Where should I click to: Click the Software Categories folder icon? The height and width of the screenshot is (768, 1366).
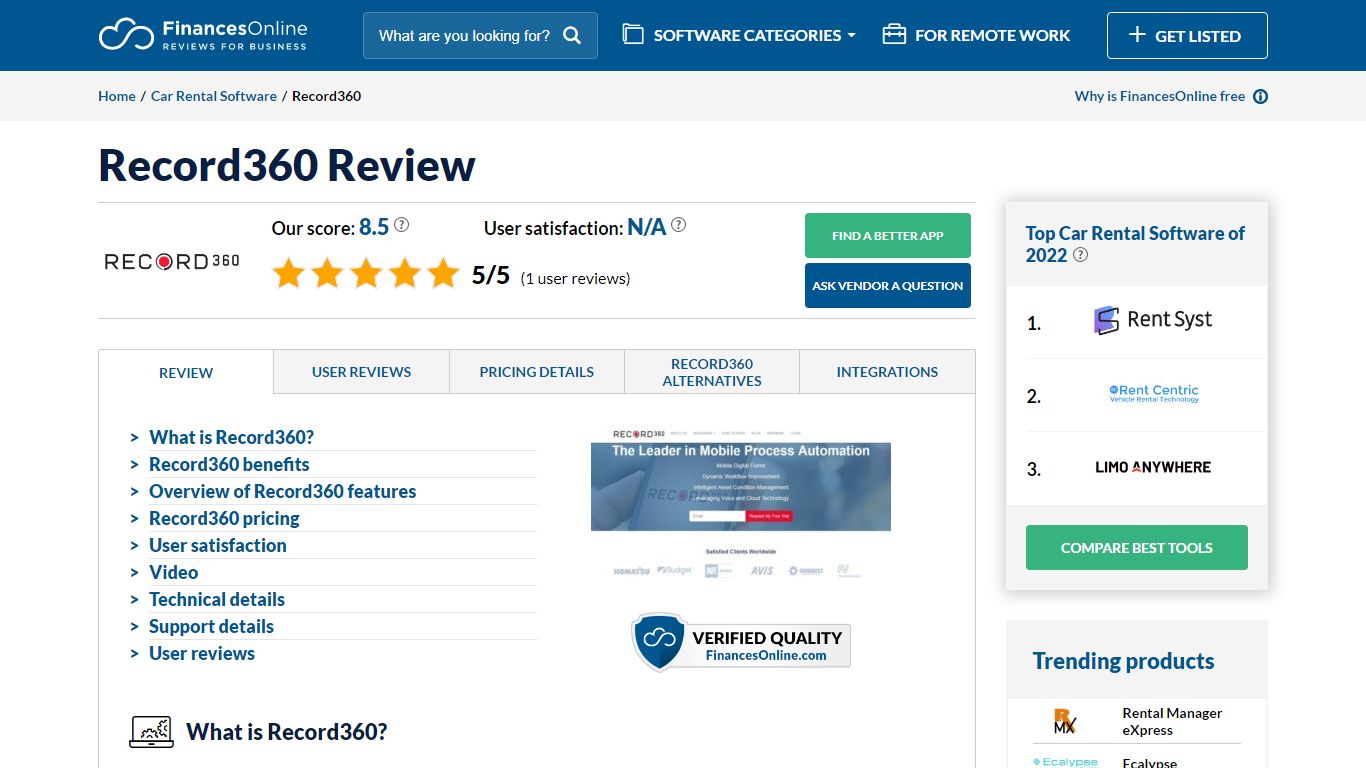(632, 35)
